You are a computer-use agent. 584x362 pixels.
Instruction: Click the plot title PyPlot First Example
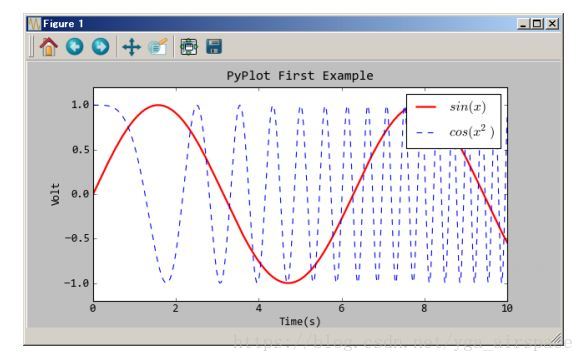click(300, 76)
